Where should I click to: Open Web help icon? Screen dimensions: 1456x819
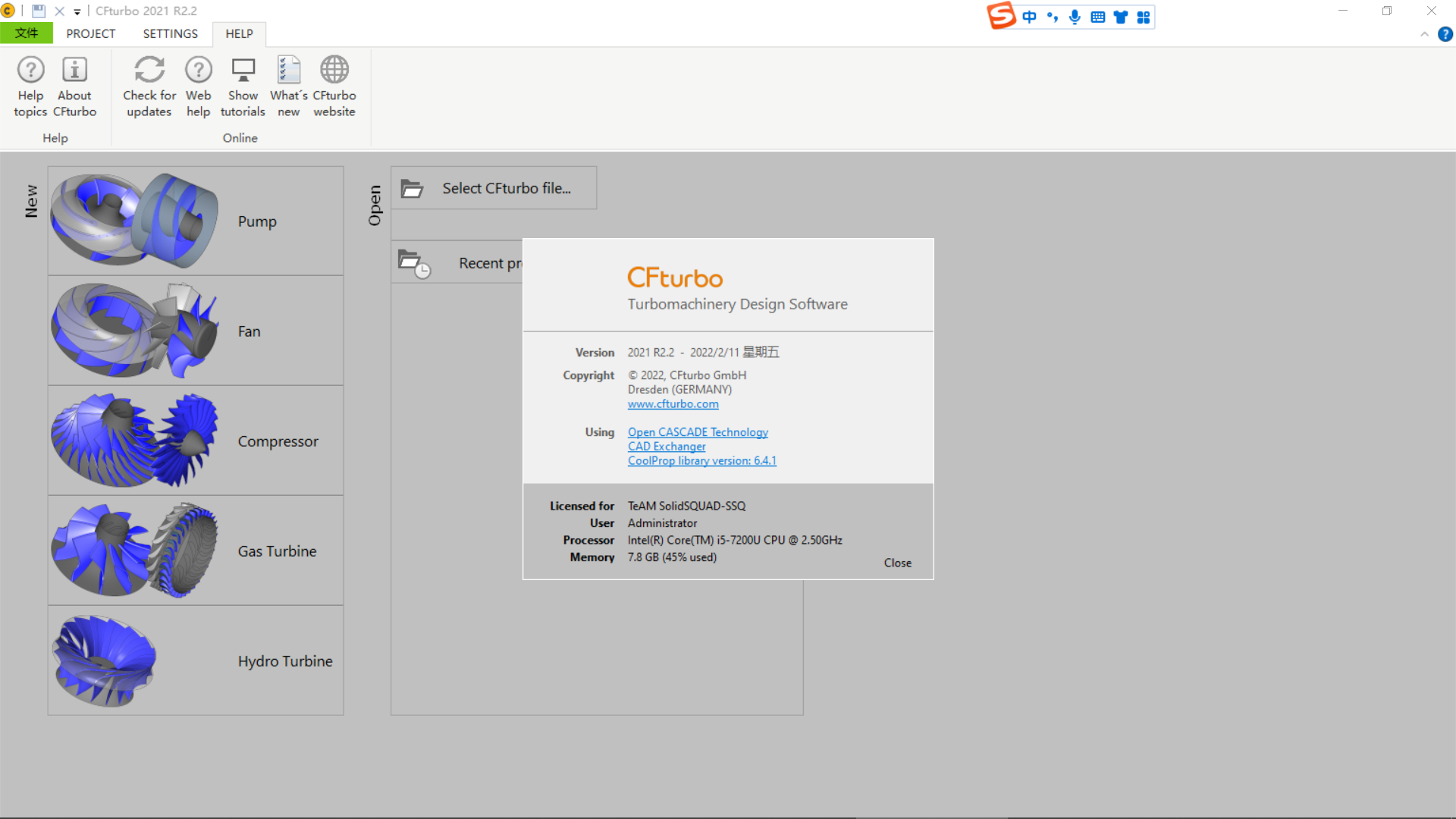pos(199,71)
